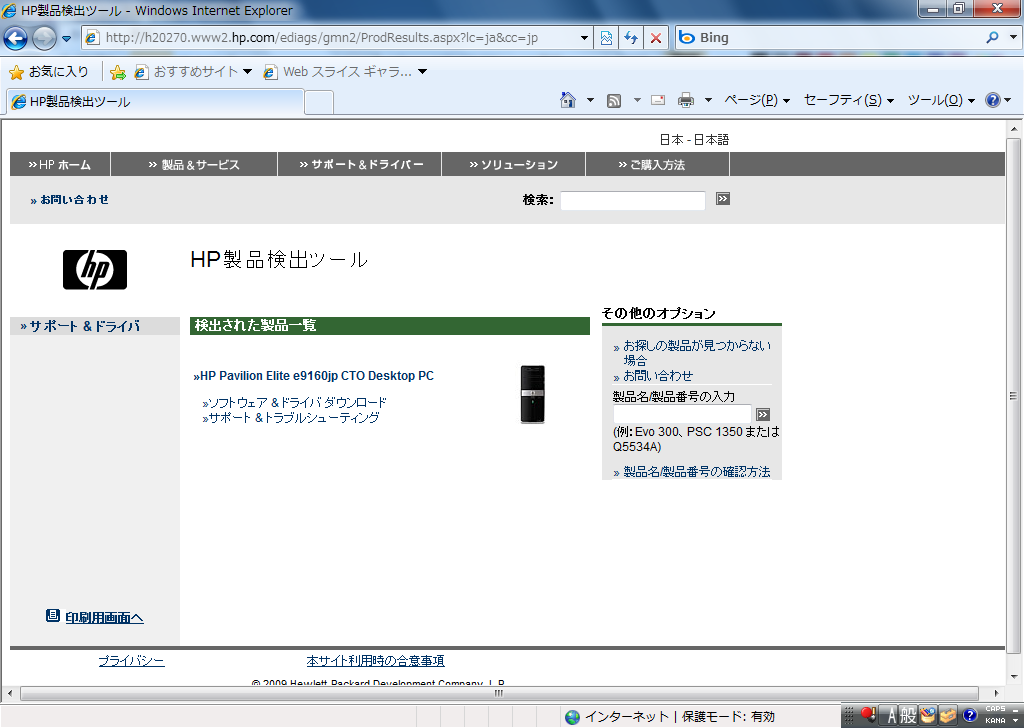Open the search provider dropdown arrow
1024x728 pixels.
pos(1013,38)
